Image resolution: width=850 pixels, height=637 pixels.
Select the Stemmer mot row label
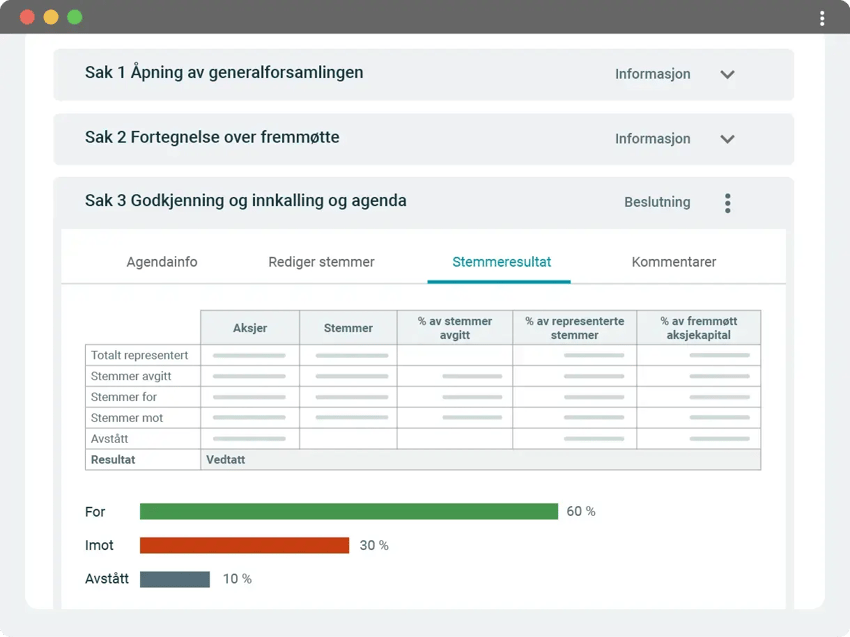click(x=126, y=418)
